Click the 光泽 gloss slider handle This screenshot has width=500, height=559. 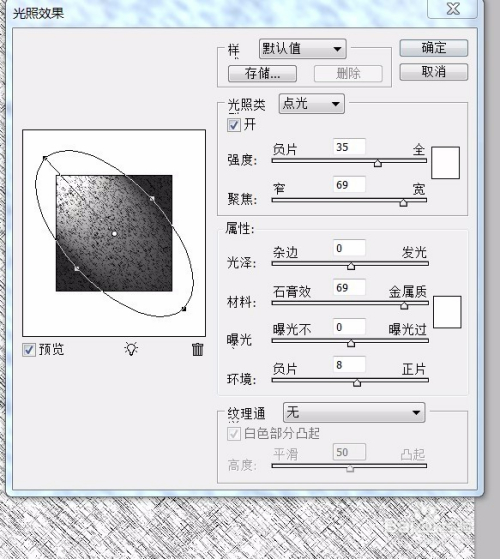351,266
